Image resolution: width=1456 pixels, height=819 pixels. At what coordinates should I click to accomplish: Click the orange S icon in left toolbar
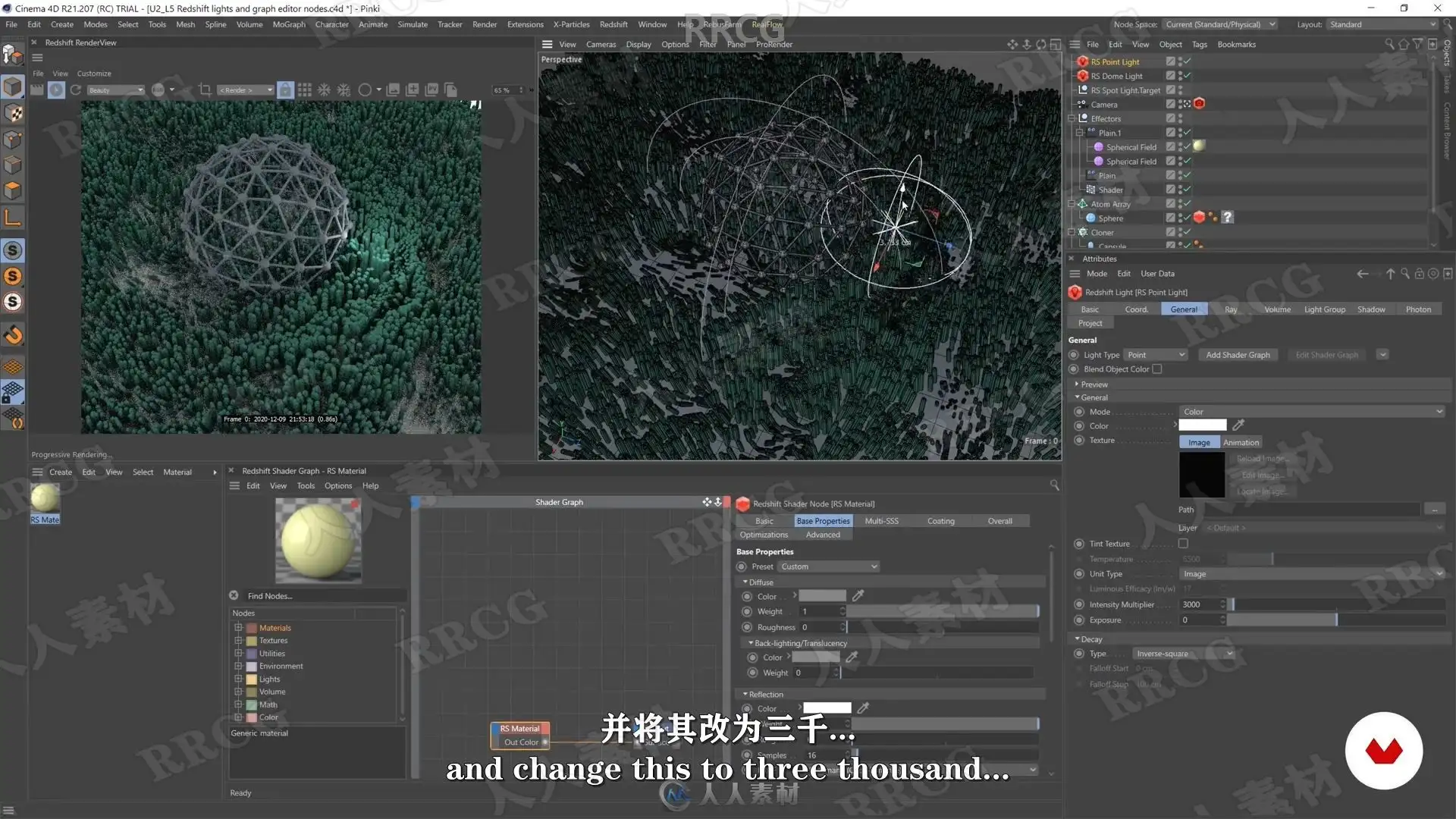[x=13, y=276]
